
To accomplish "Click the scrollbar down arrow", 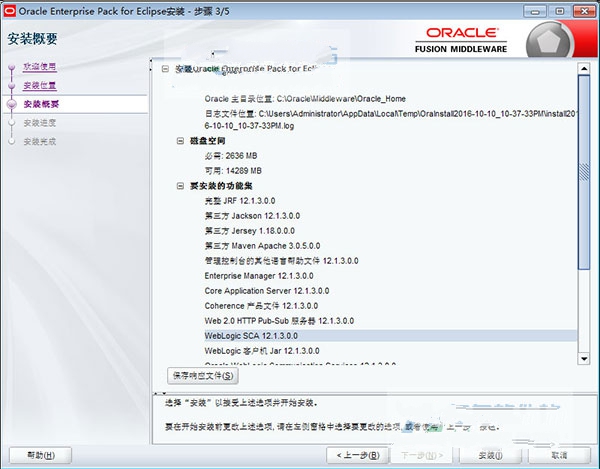I will 584,358.
